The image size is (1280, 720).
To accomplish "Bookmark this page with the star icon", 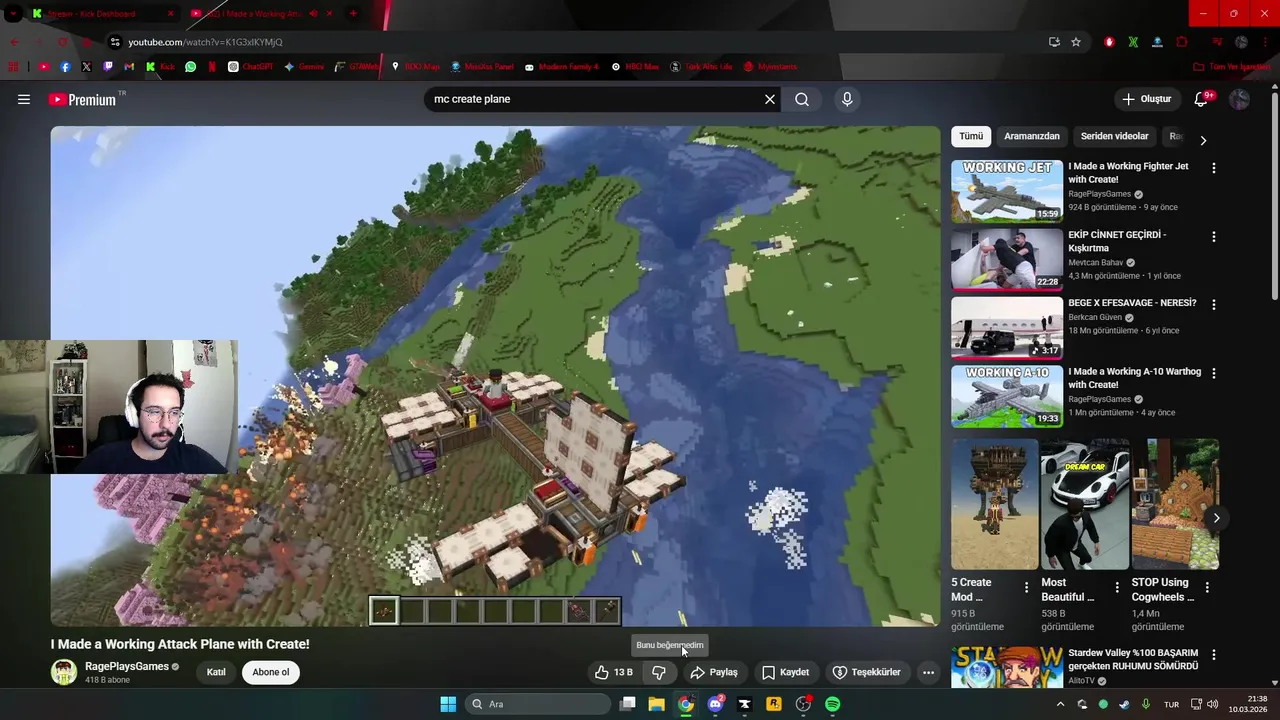I will (1076, 42).
